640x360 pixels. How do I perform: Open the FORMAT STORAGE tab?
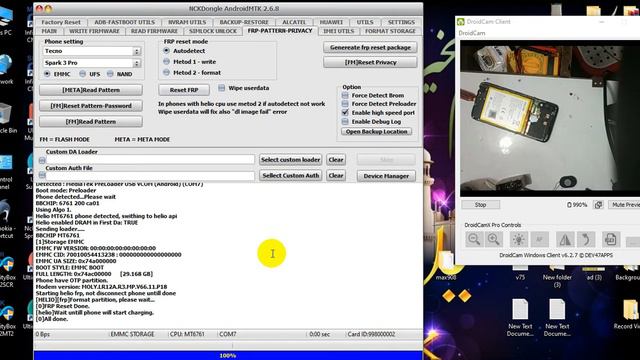390,31
